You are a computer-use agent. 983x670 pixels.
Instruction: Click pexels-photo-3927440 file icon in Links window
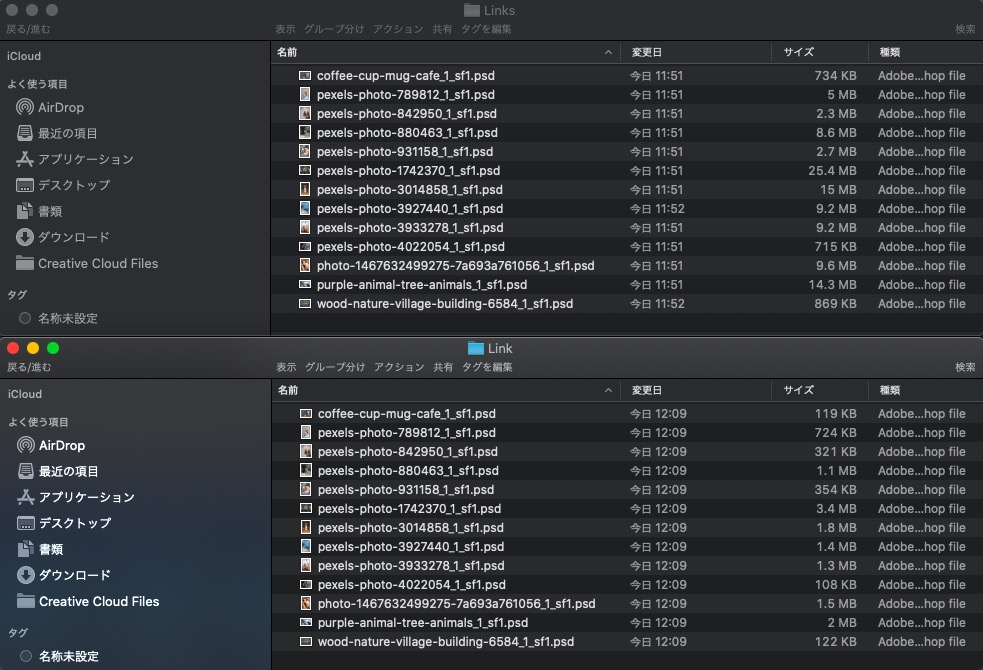pos(305,208)
